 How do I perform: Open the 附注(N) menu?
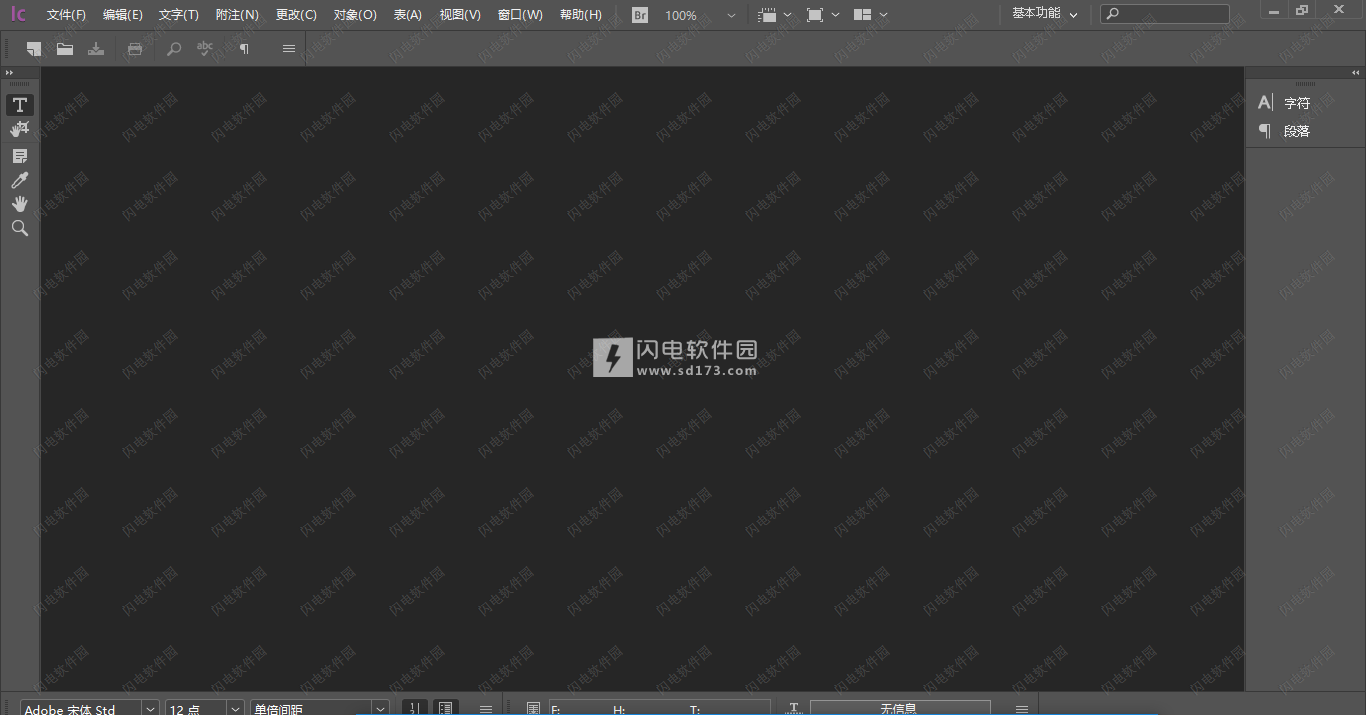[237, 15]
